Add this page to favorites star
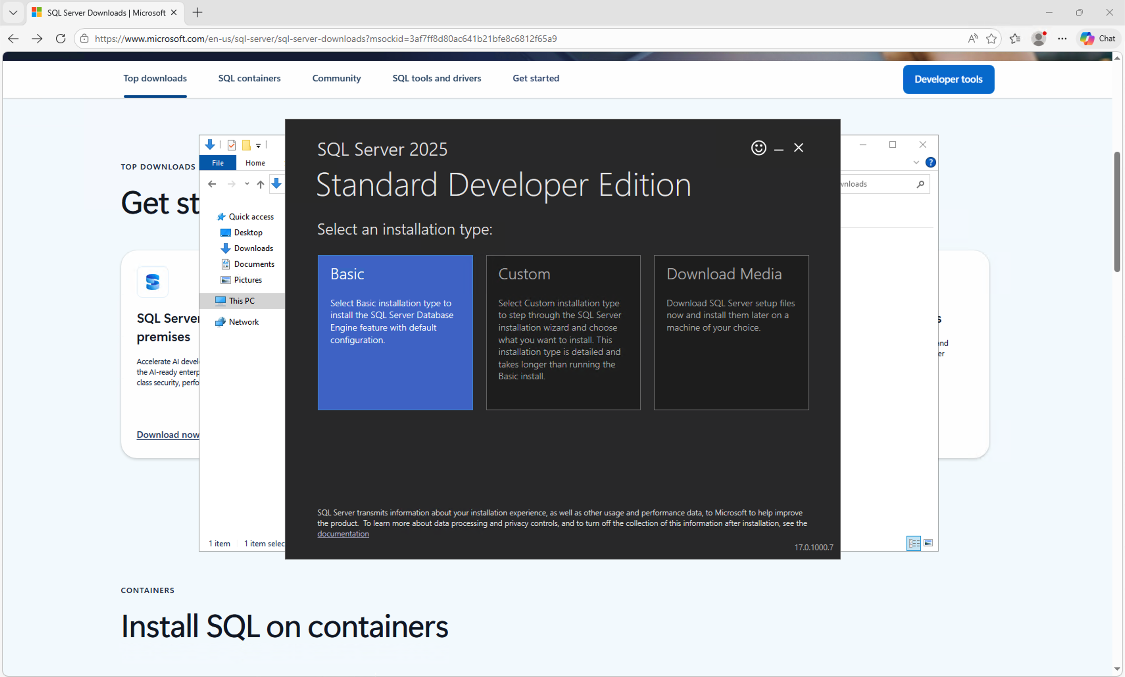This screenshot has height=677, width=1125. point(992,39)
